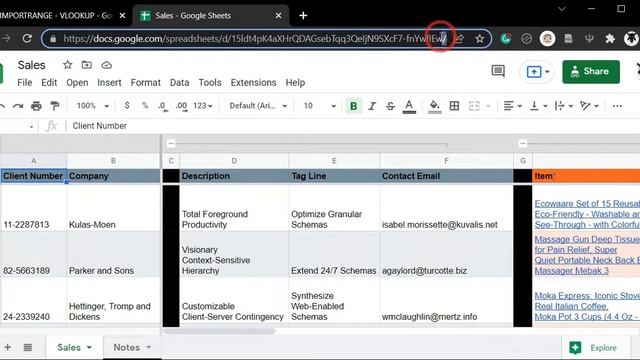The width and height of the screenshot is (640, 360).
Task: Open the comment history icon
Action: [498, 71]
